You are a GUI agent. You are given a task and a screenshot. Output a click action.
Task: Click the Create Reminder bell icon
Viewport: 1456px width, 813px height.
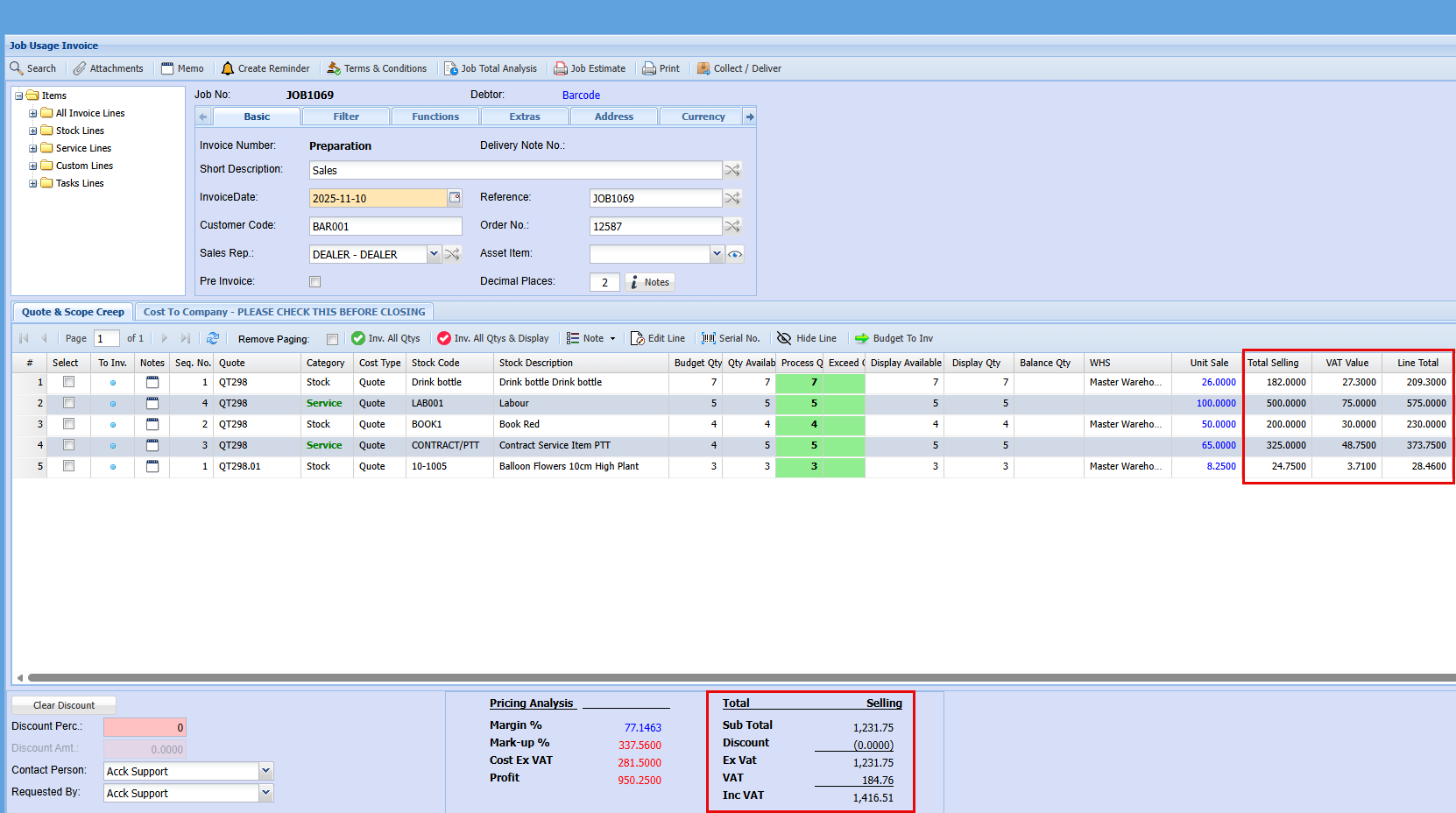point(228,68)
